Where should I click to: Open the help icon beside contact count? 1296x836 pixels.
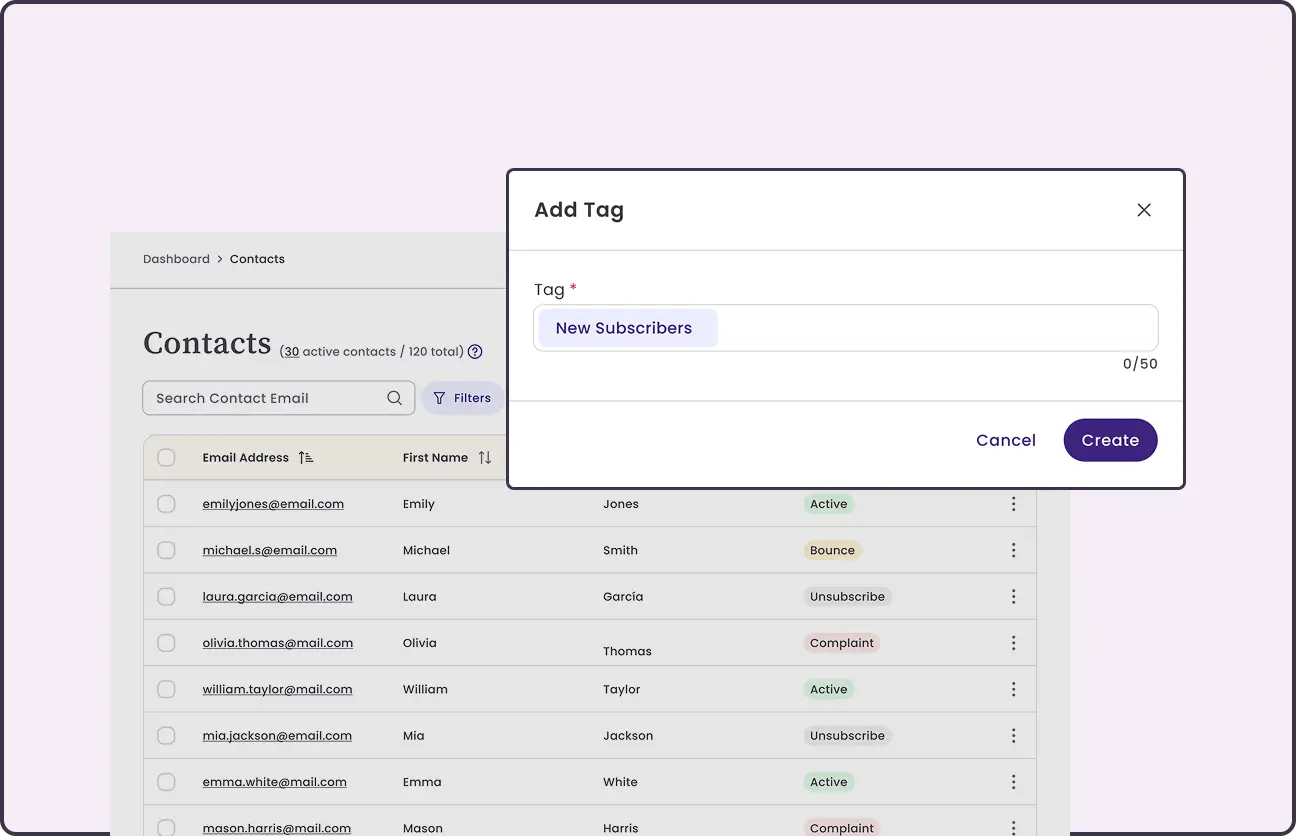coord(475,352)
